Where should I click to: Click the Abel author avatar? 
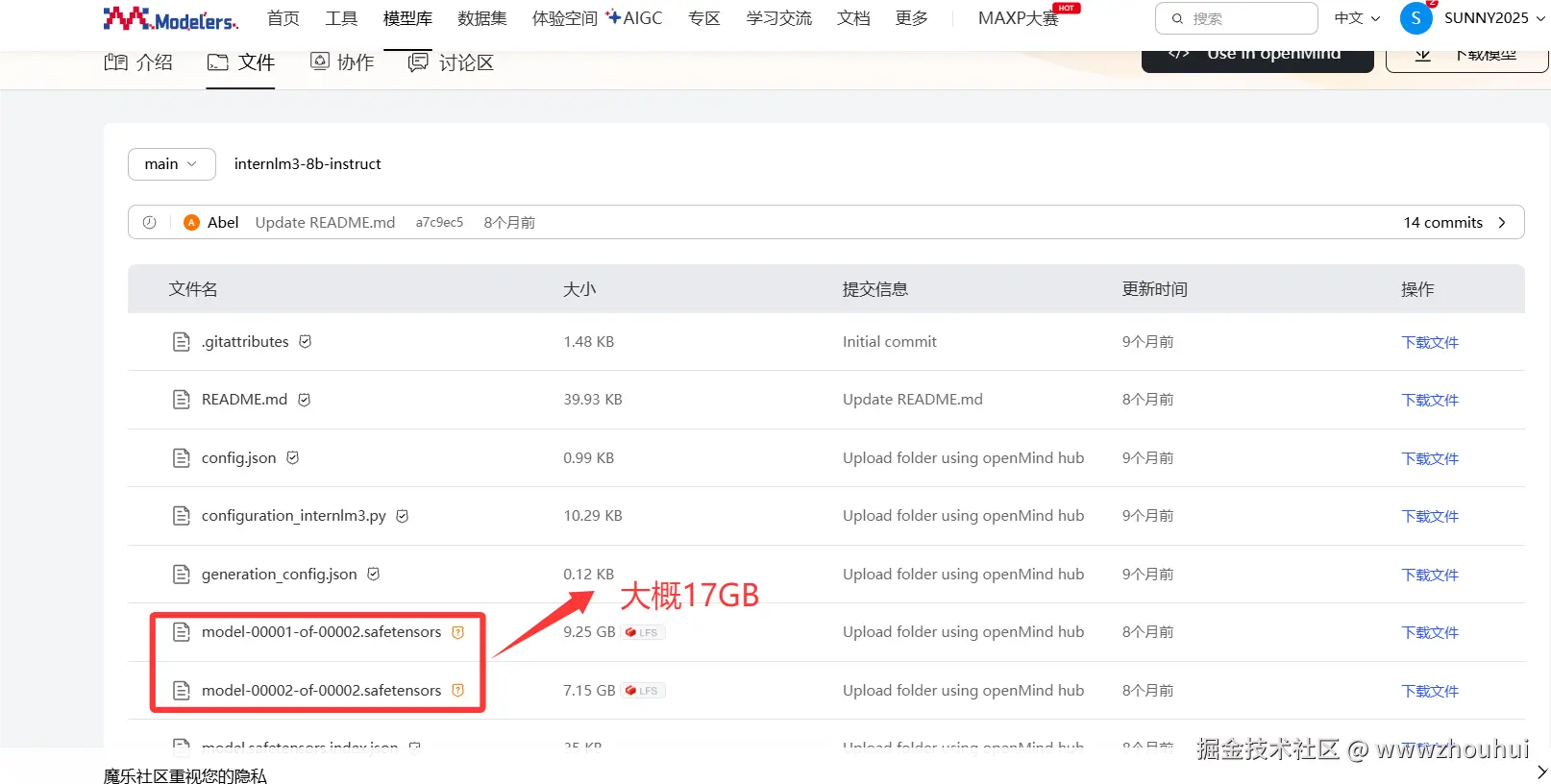coord(191,222)
